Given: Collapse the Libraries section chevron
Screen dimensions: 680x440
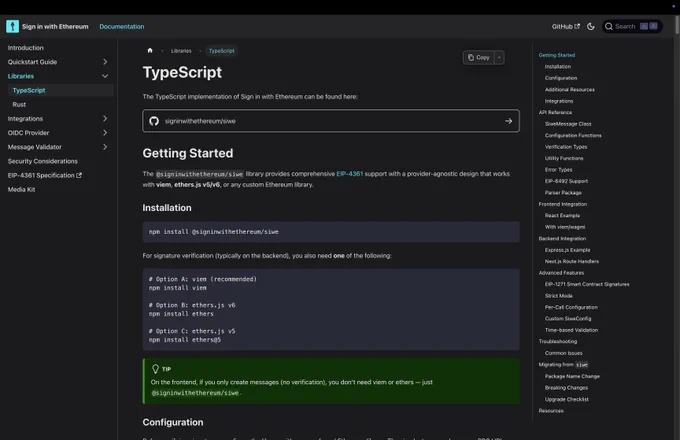Looking at the screenshot, I should point(105,76).
